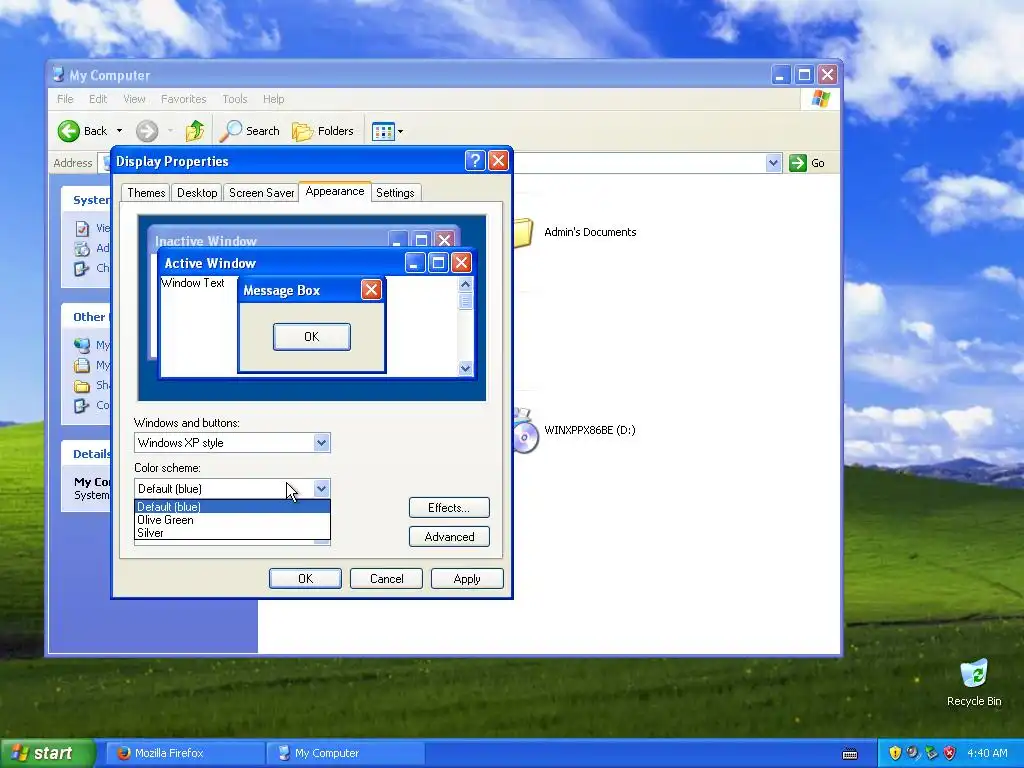Click the Advanced button
This screenshot has width=1024, height=768.
pyautogui.click(x=449, y=537)
